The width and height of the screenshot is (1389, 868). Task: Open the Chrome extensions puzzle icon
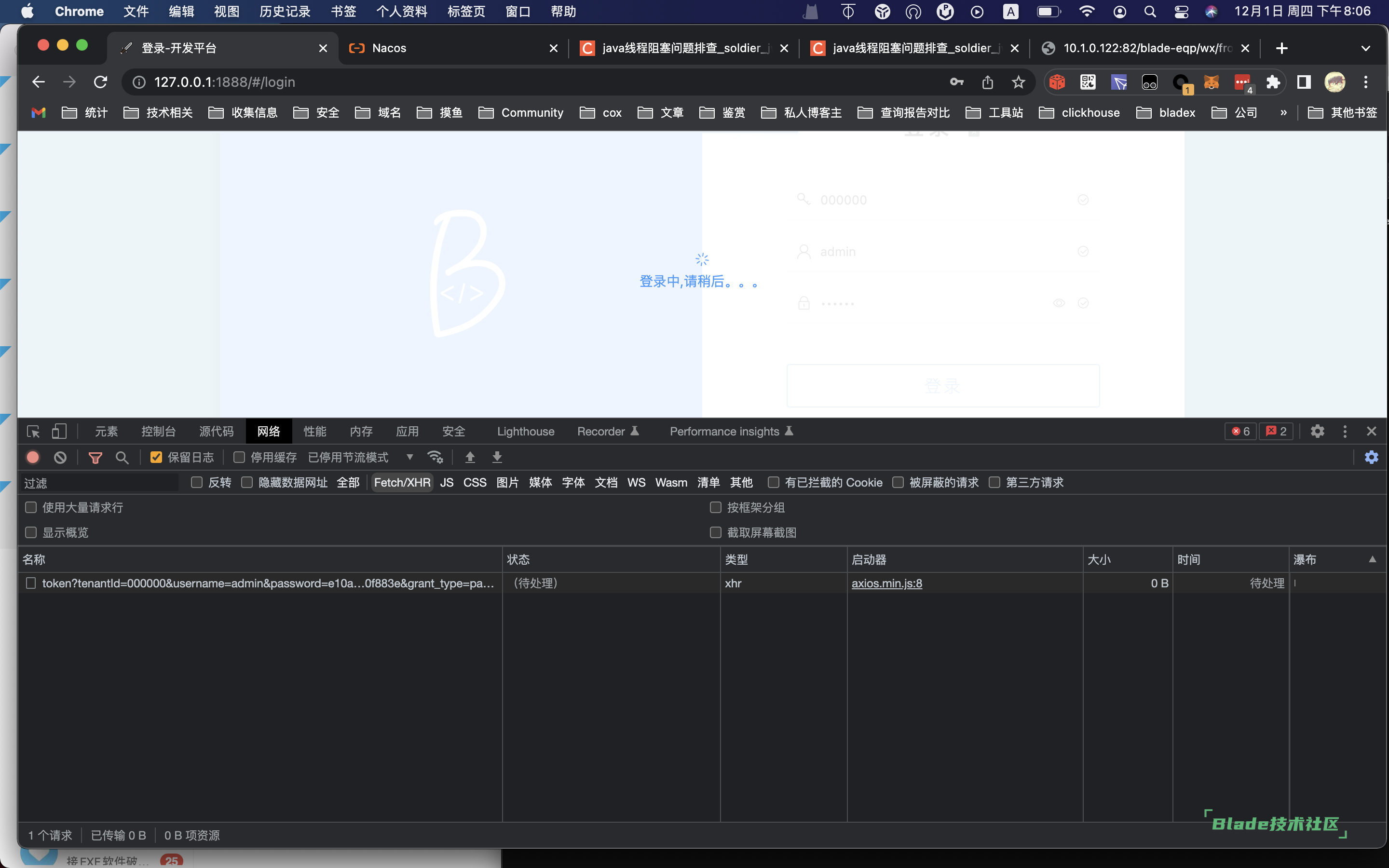(x=1273, y=82)
